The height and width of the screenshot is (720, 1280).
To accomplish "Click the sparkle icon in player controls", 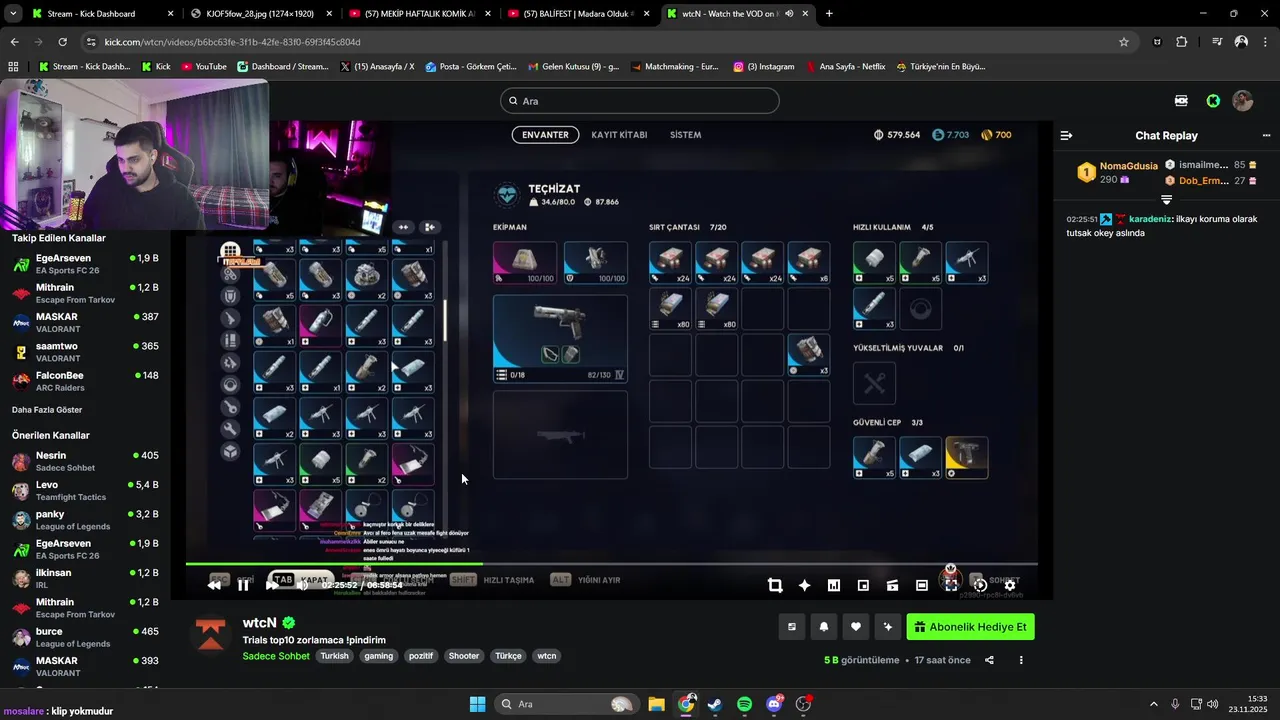I will click(x=804, y=585).
